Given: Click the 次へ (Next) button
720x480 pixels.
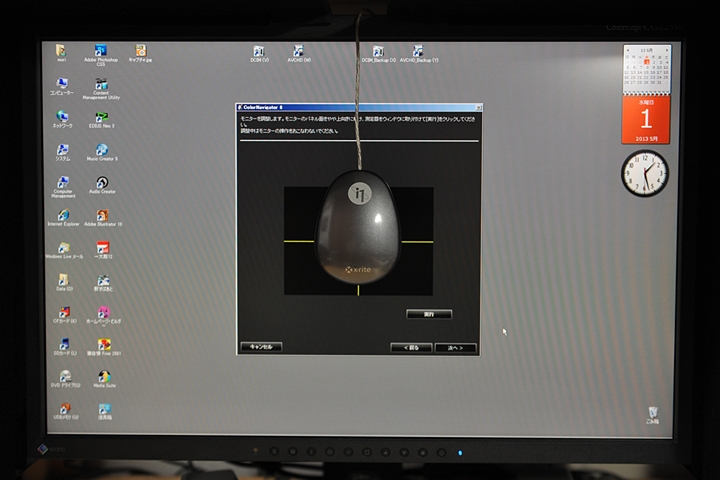Looking at the screenshot, I should [455, 347].
